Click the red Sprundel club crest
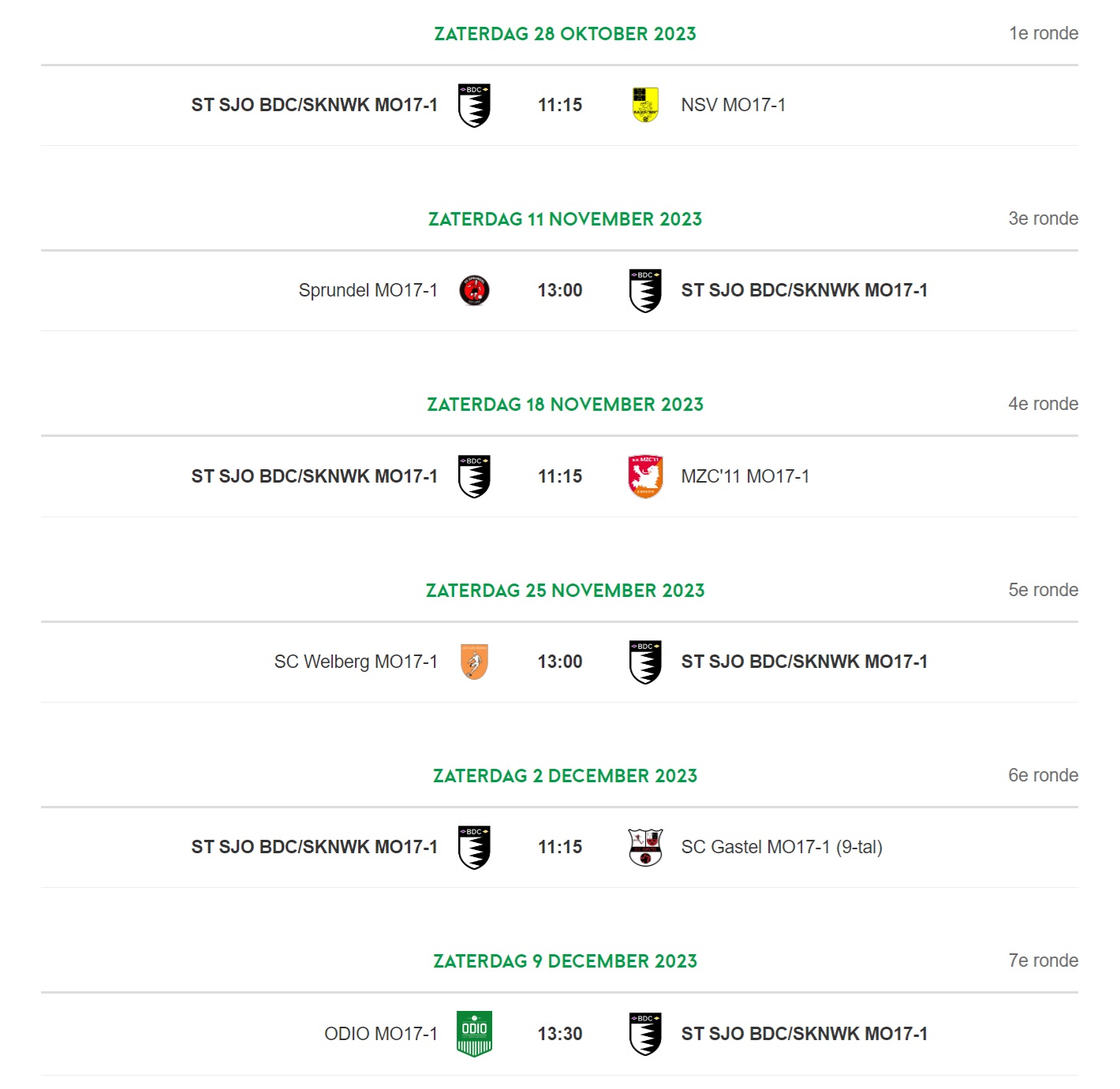 pyautogui.click(x=474, y=290)
